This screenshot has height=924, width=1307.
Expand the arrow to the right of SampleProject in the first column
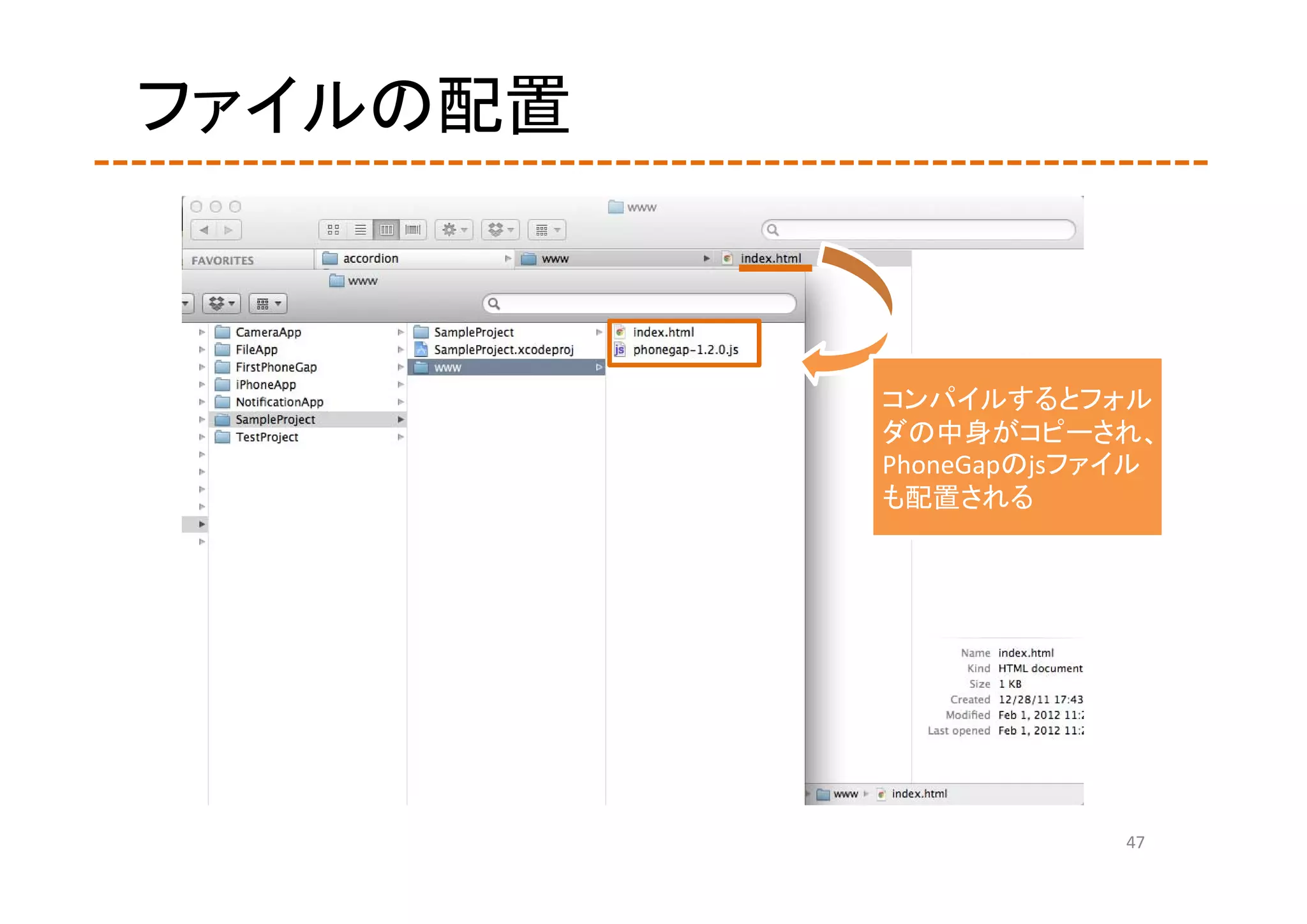tap(400, 420)
